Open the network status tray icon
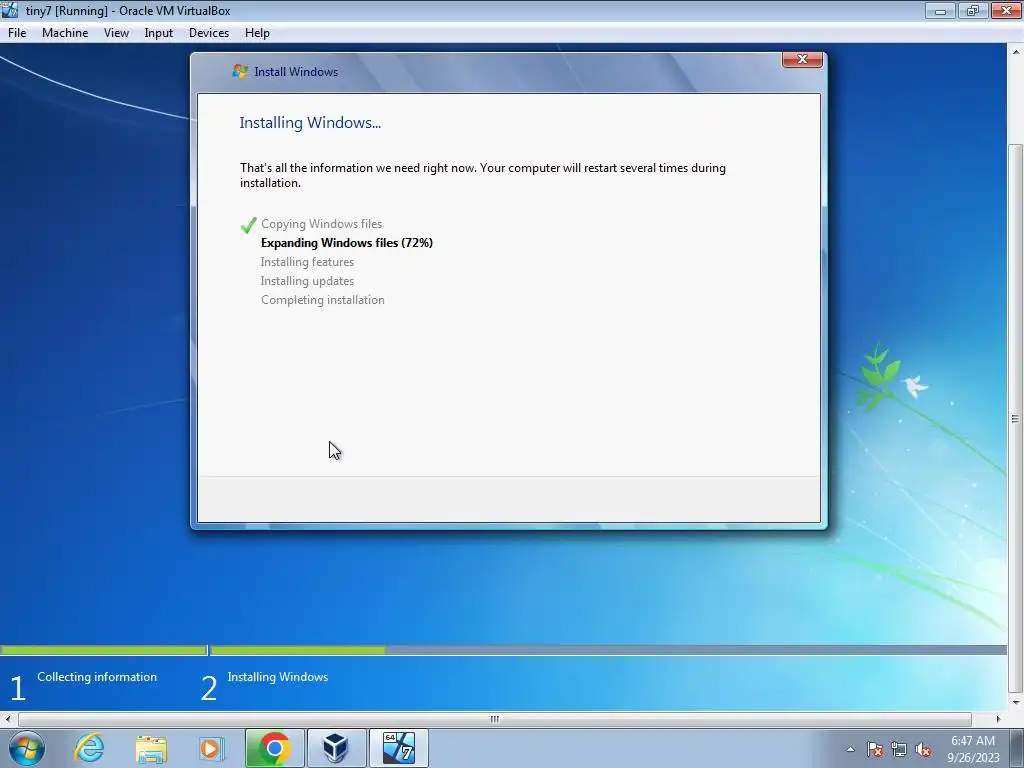Image resolution: width=1024 pixels, height=768 pixels. pyautogui.click(x=899, y=750)
